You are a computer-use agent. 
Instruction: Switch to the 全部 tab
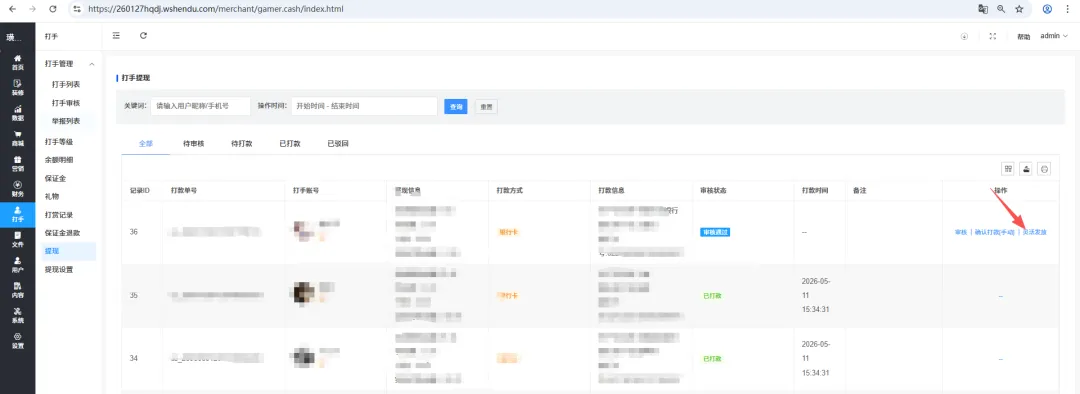tap(145, 144)
